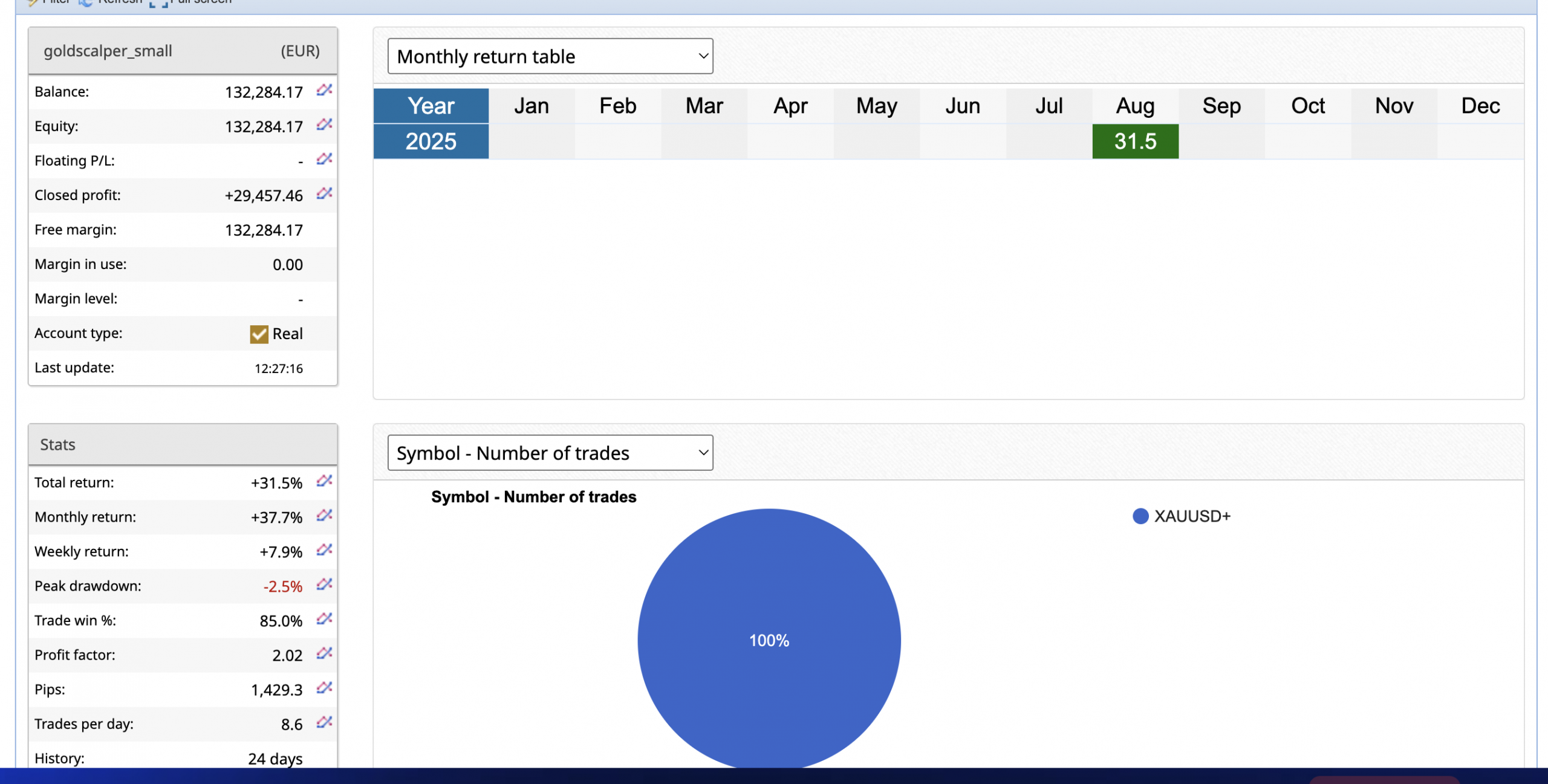Click chart icon next to Closed profit
The width and height of the screenshot is (1548, 784).
pos(324,193)
